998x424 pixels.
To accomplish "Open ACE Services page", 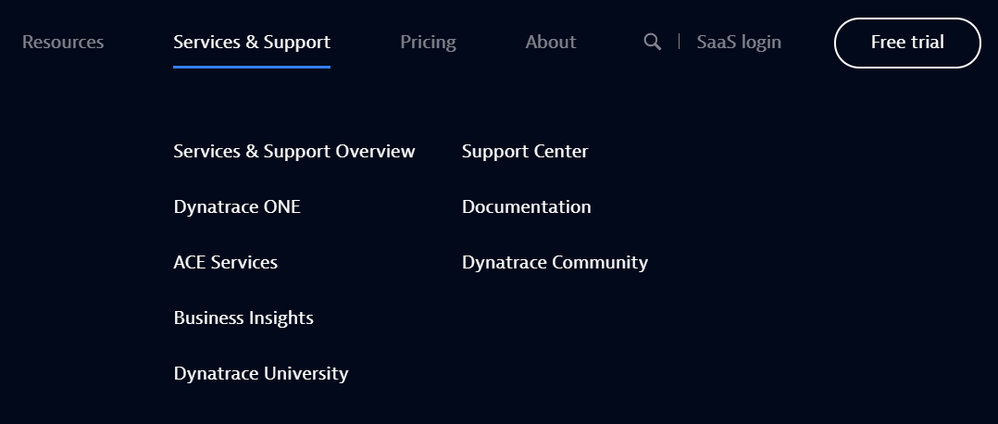I will [x=225, y=262].
